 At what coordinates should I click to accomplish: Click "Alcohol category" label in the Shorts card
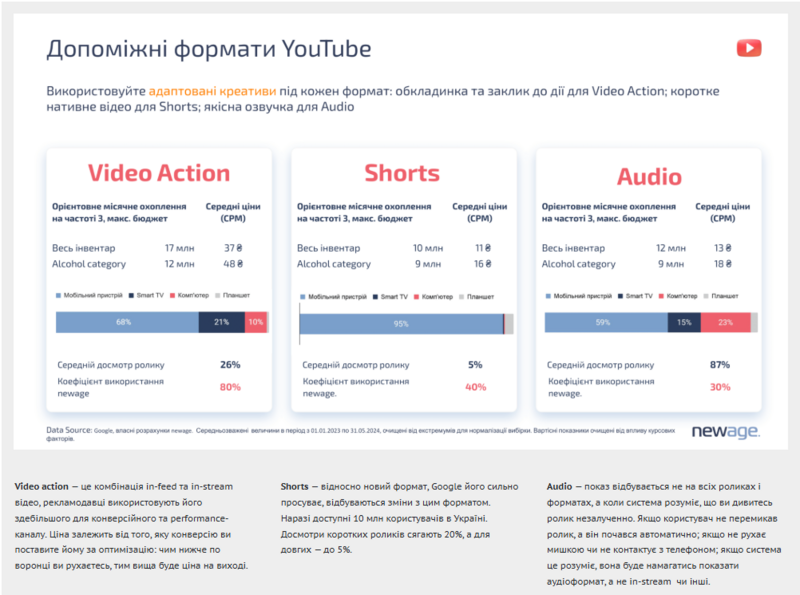point(334,264)
